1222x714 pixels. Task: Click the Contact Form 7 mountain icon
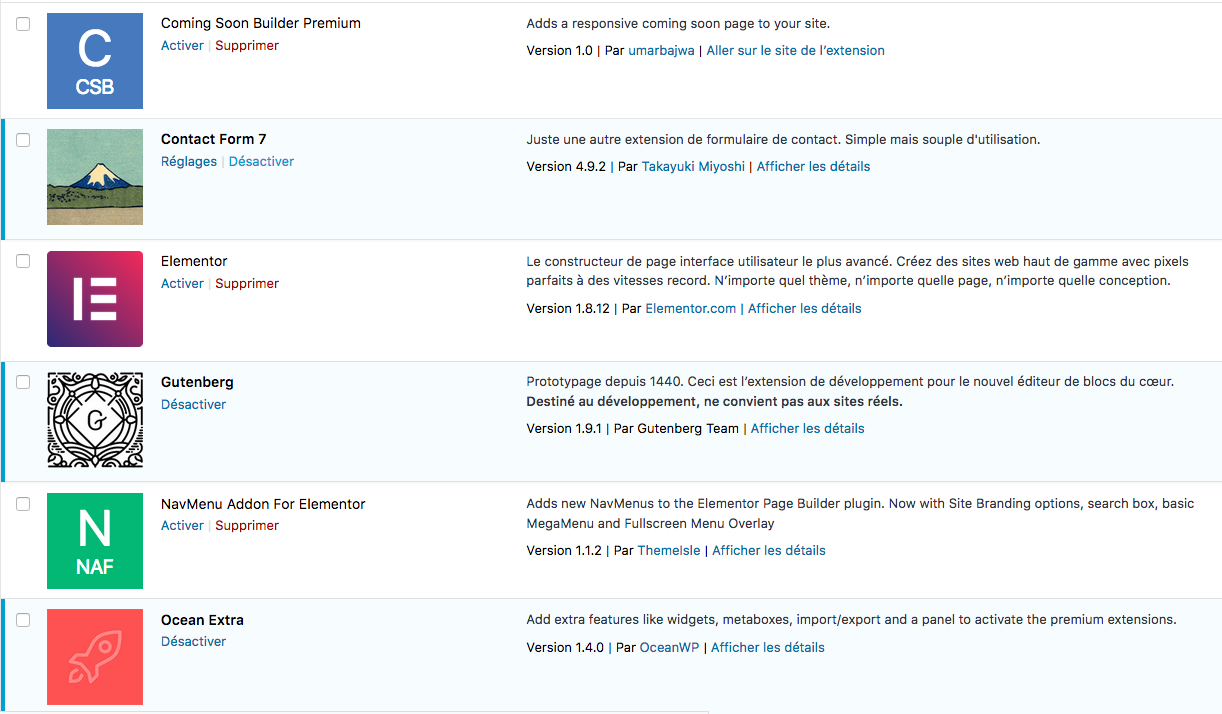click(x=95, y=177)
